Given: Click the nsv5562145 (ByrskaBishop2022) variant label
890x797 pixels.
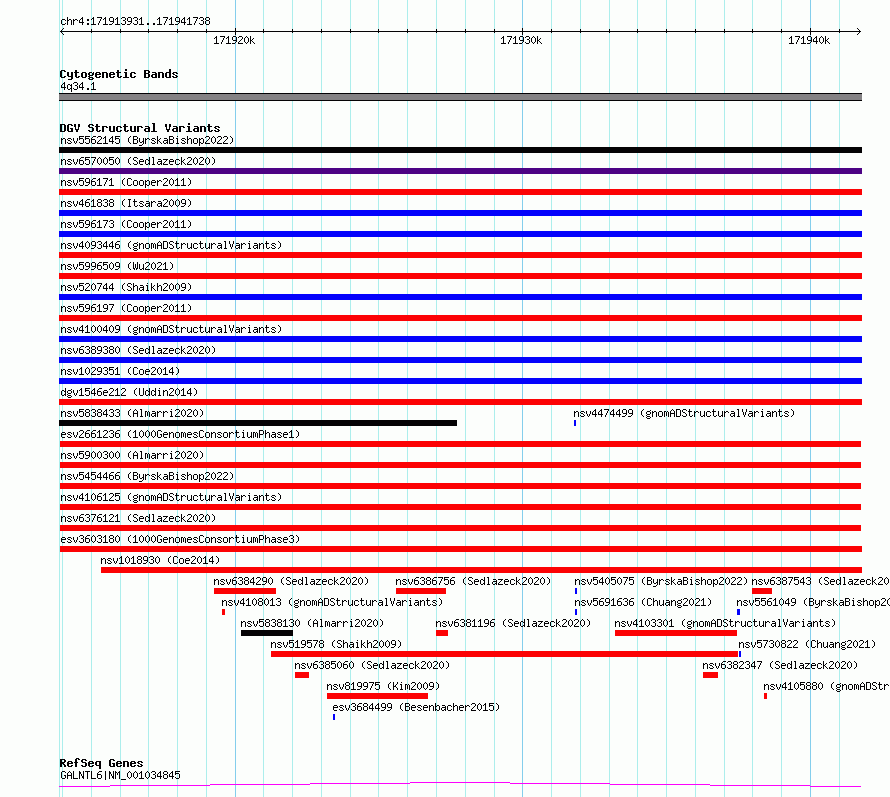Looking at the screenshot, I should point(147,140).
